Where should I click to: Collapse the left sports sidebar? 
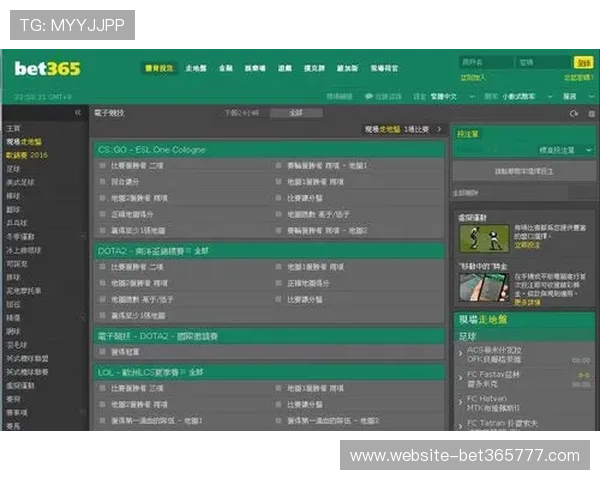(78, 113)
